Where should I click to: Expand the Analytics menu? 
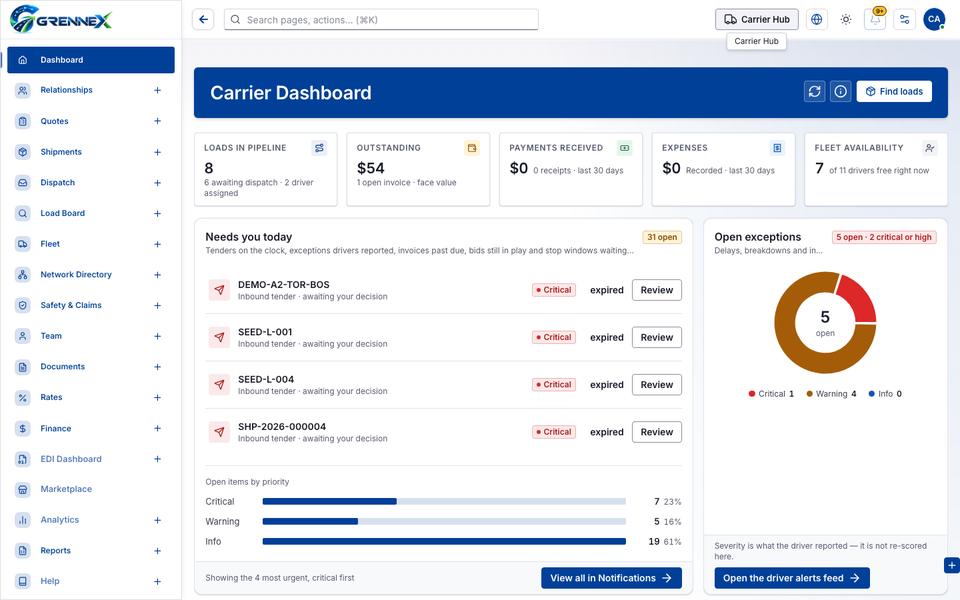coord(157,520)
